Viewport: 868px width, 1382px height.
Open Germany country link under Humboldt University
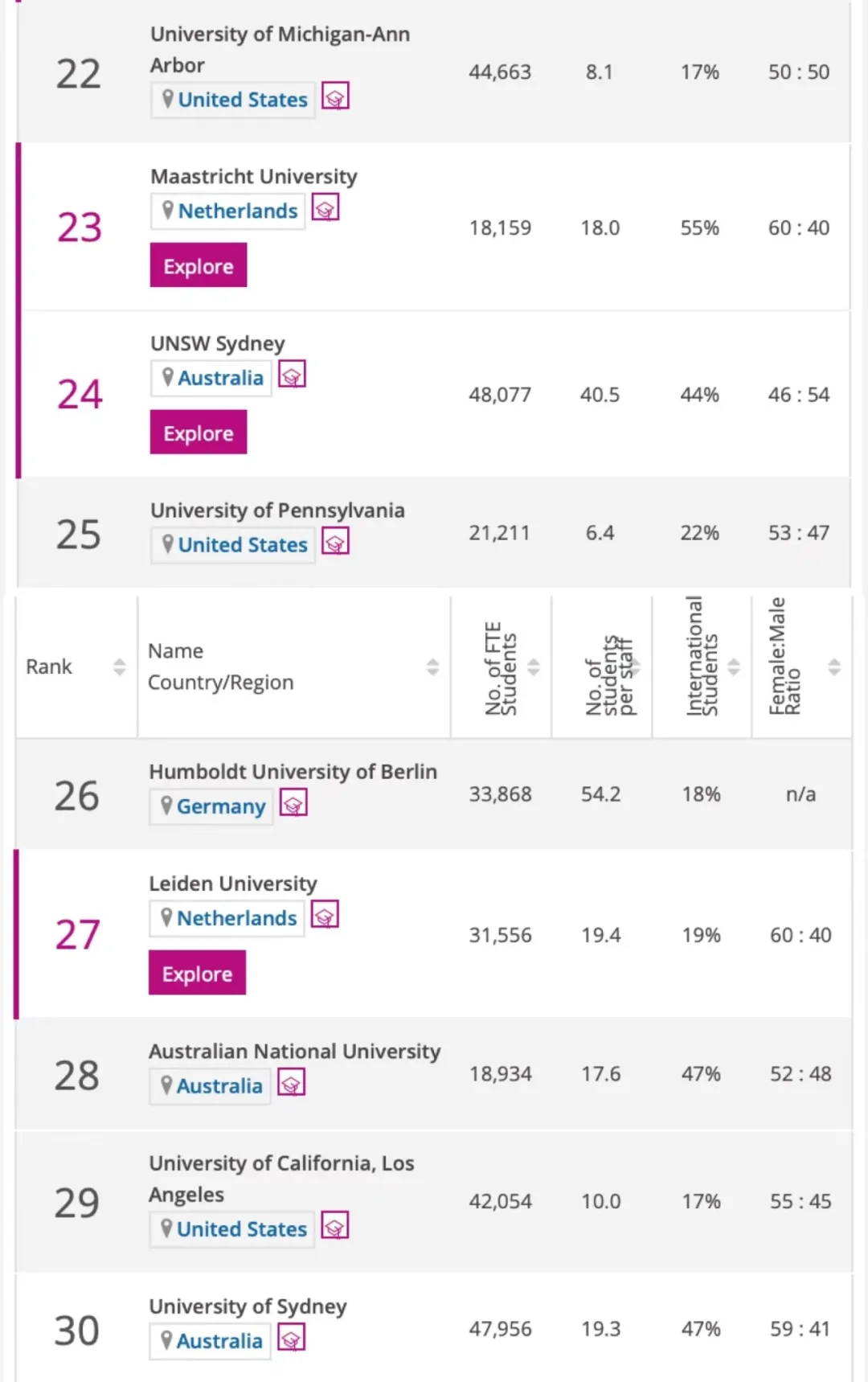click(220, 806)
